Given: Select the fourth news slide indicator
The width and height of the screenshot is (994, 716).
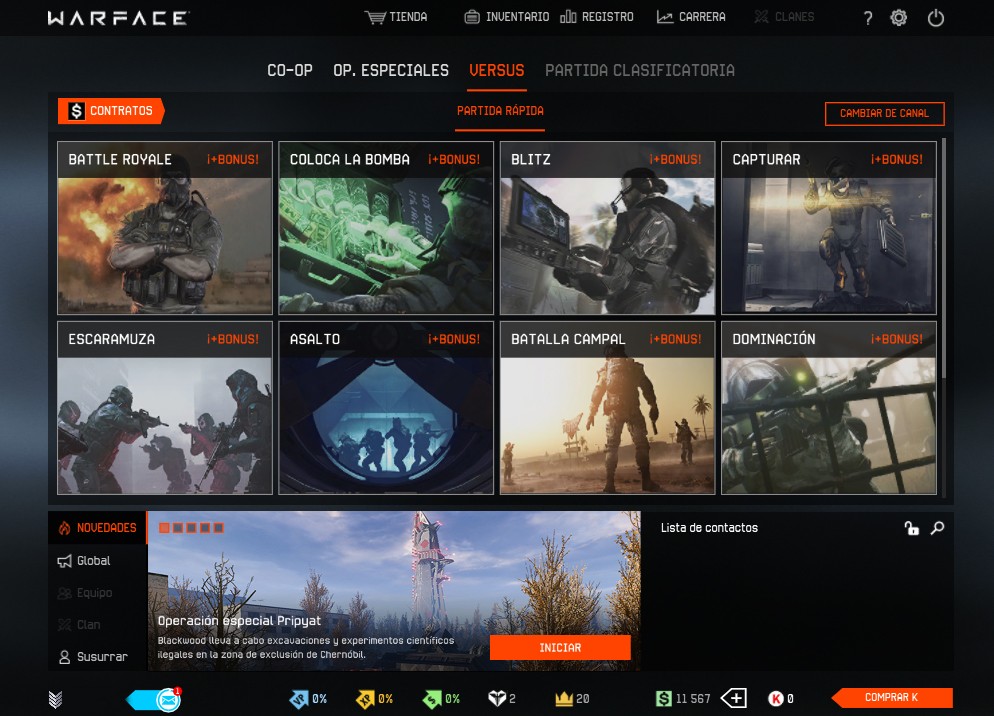Looking at the screenshot, I should (205, 528).
